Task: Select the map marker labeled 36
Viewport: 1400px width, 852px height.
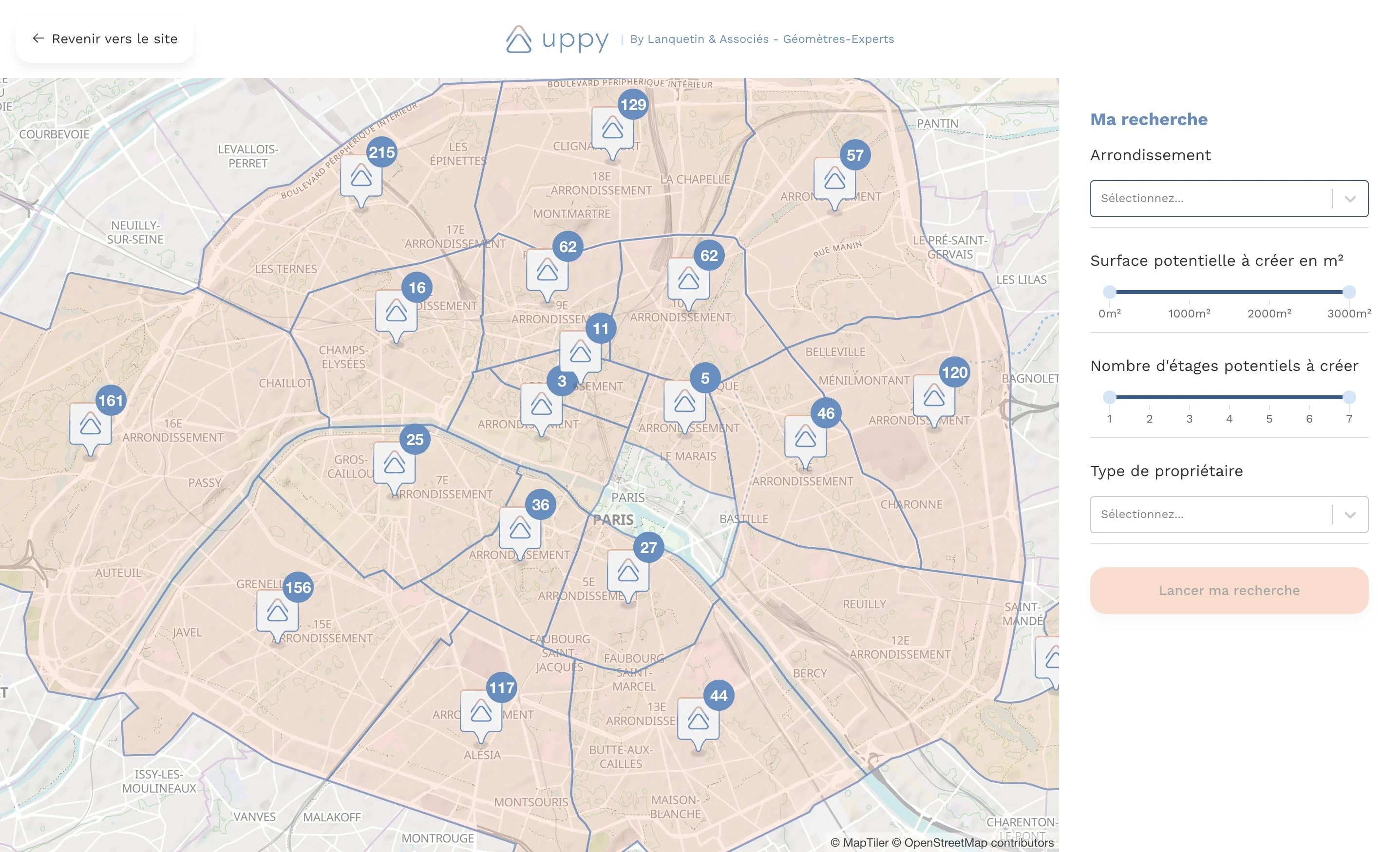Action: (x=520, y=529)
